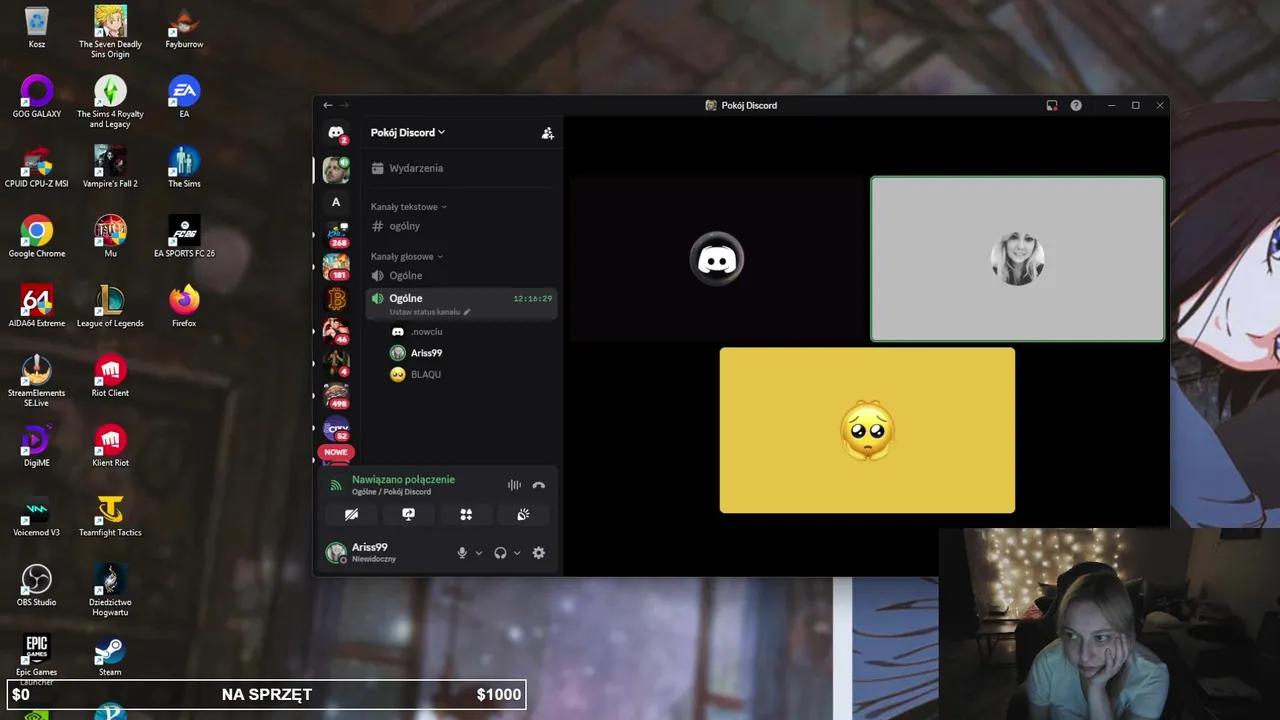This screenshot has width=1280, height=720.
Task: Open CPUID CPU-Z MSI shortcut
Action: pos(37,167)
